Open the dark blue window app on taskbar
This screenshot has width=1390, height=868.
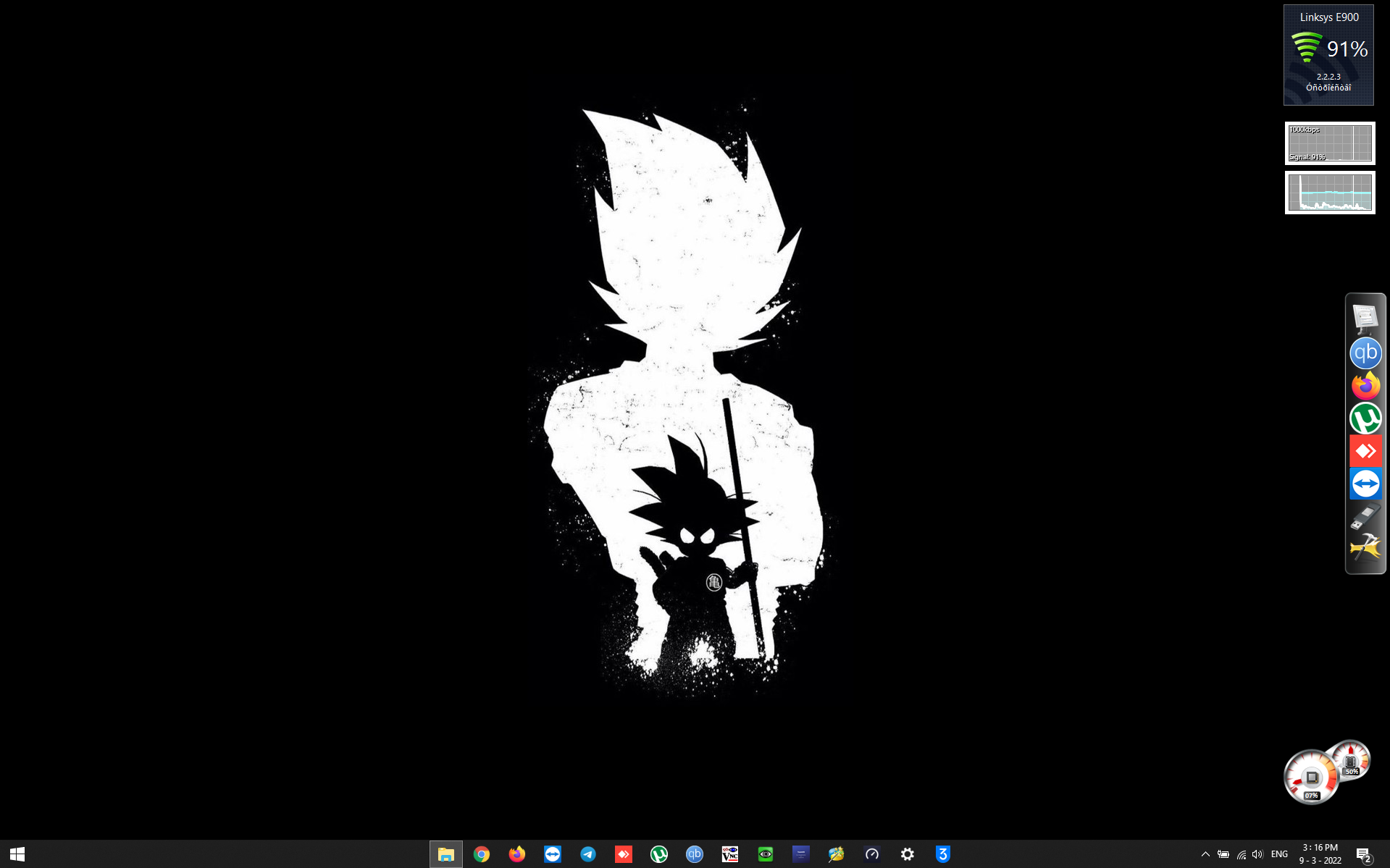(x=801, y=854)
